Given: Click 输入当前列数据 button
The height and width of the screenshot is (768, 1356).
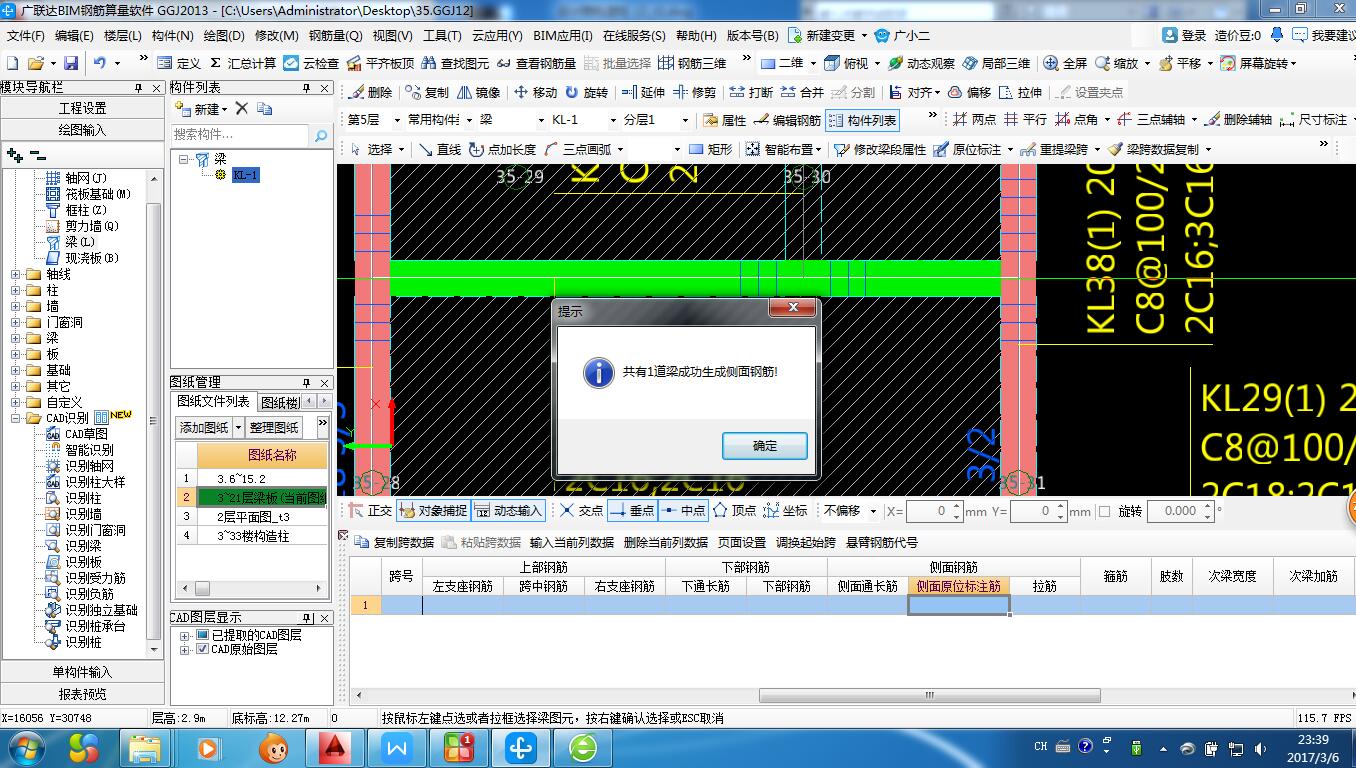Looking at the screenshot, I should [x=571, y=542].
